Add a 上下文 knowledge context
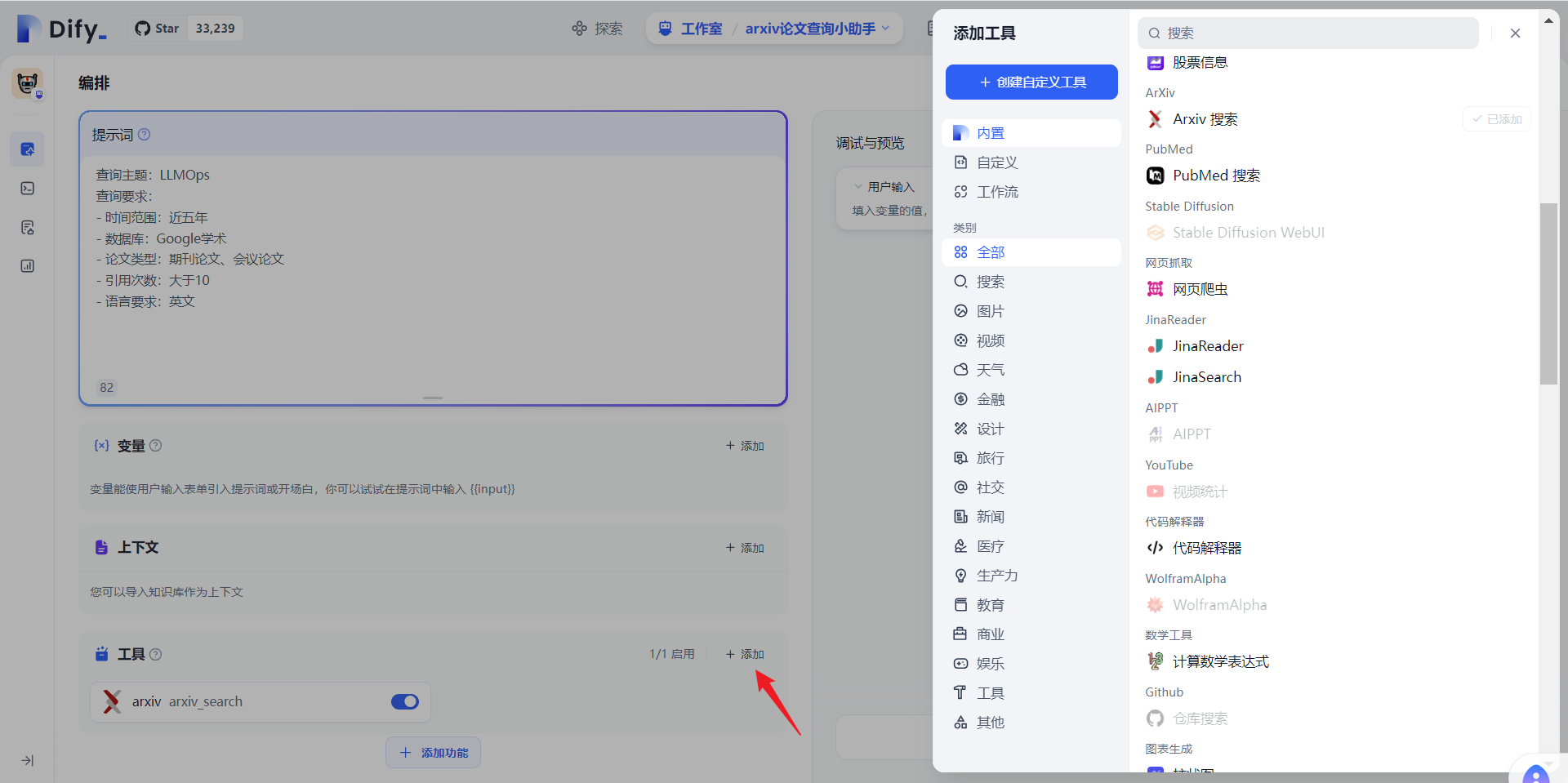1568x783 pixels. (745, 548)
